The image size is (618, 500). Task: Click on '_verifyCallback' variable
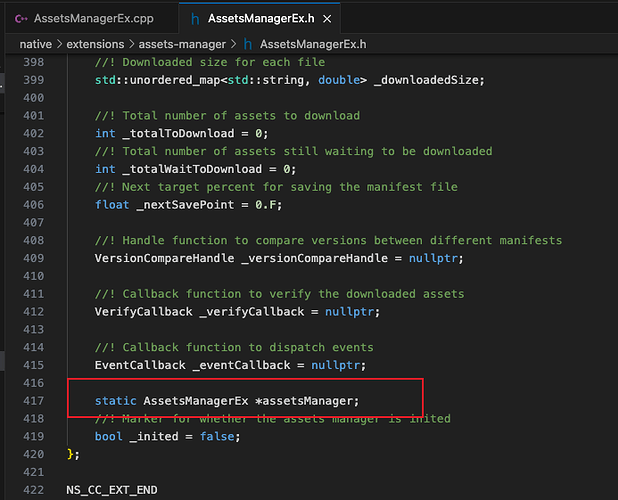[252, 312]
